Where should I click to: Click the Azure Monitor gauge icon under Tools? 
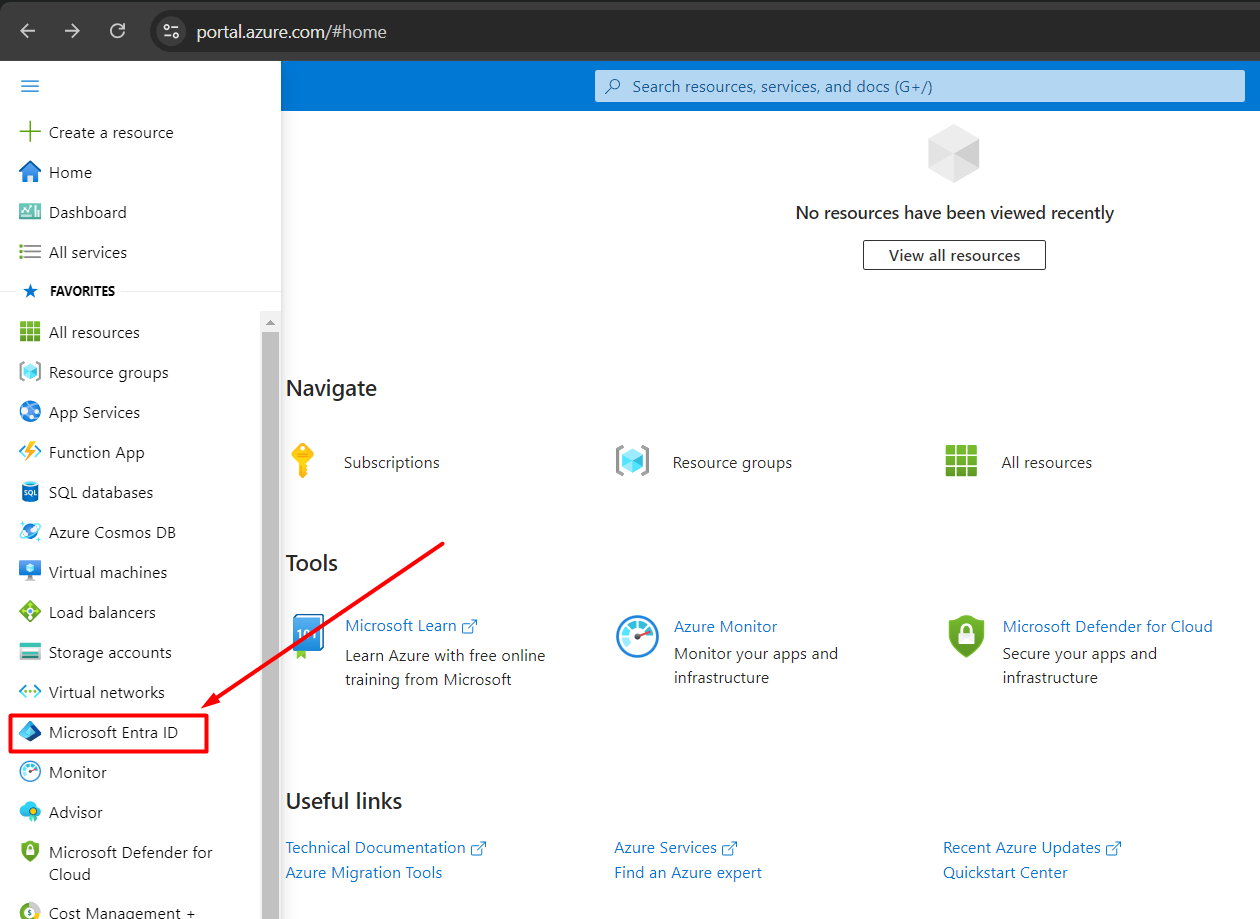pos(637,637)
